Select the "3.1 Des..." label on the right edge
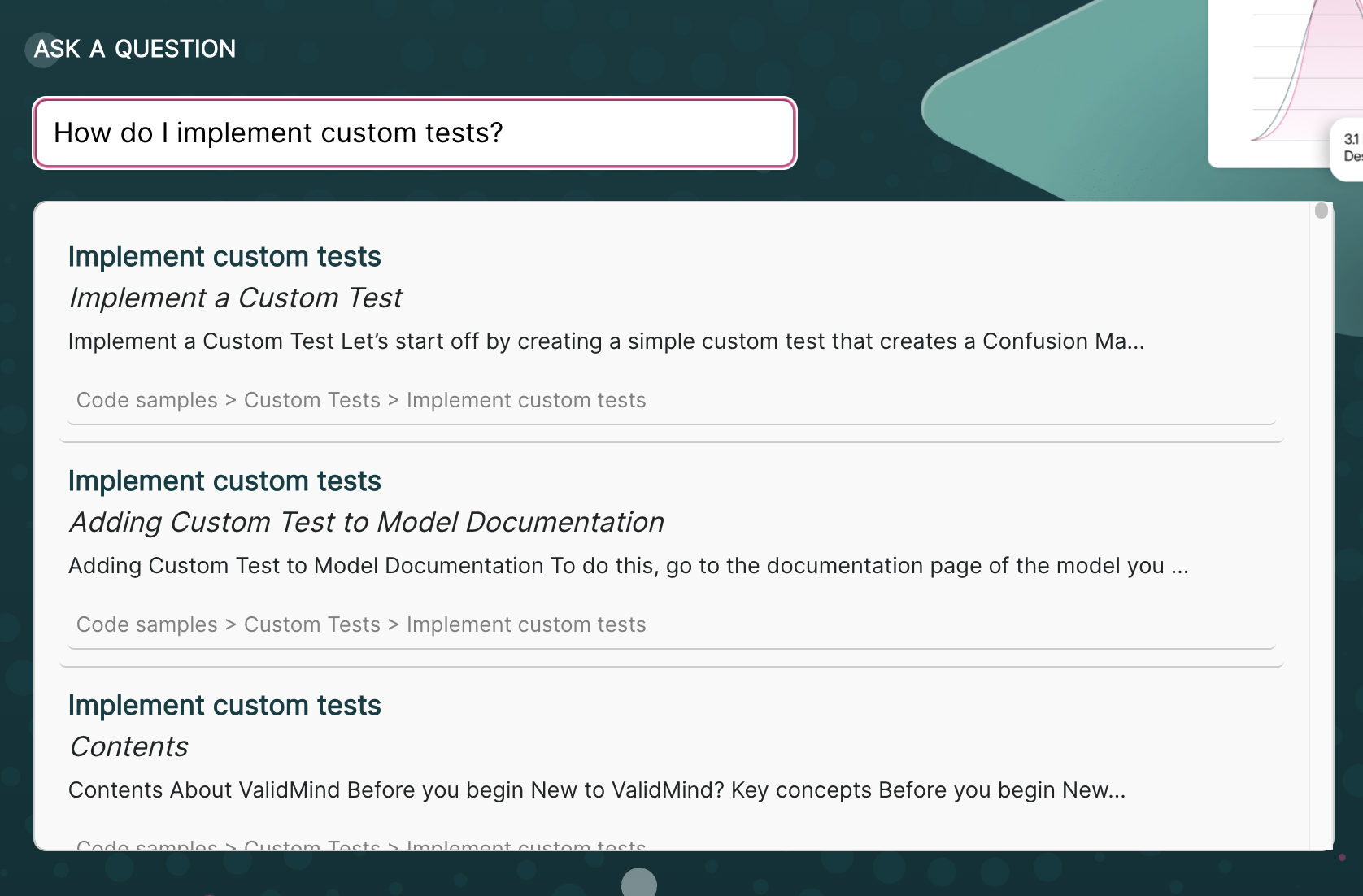The width and height of the screenshot is (1363, 896). click(1347, 148)
